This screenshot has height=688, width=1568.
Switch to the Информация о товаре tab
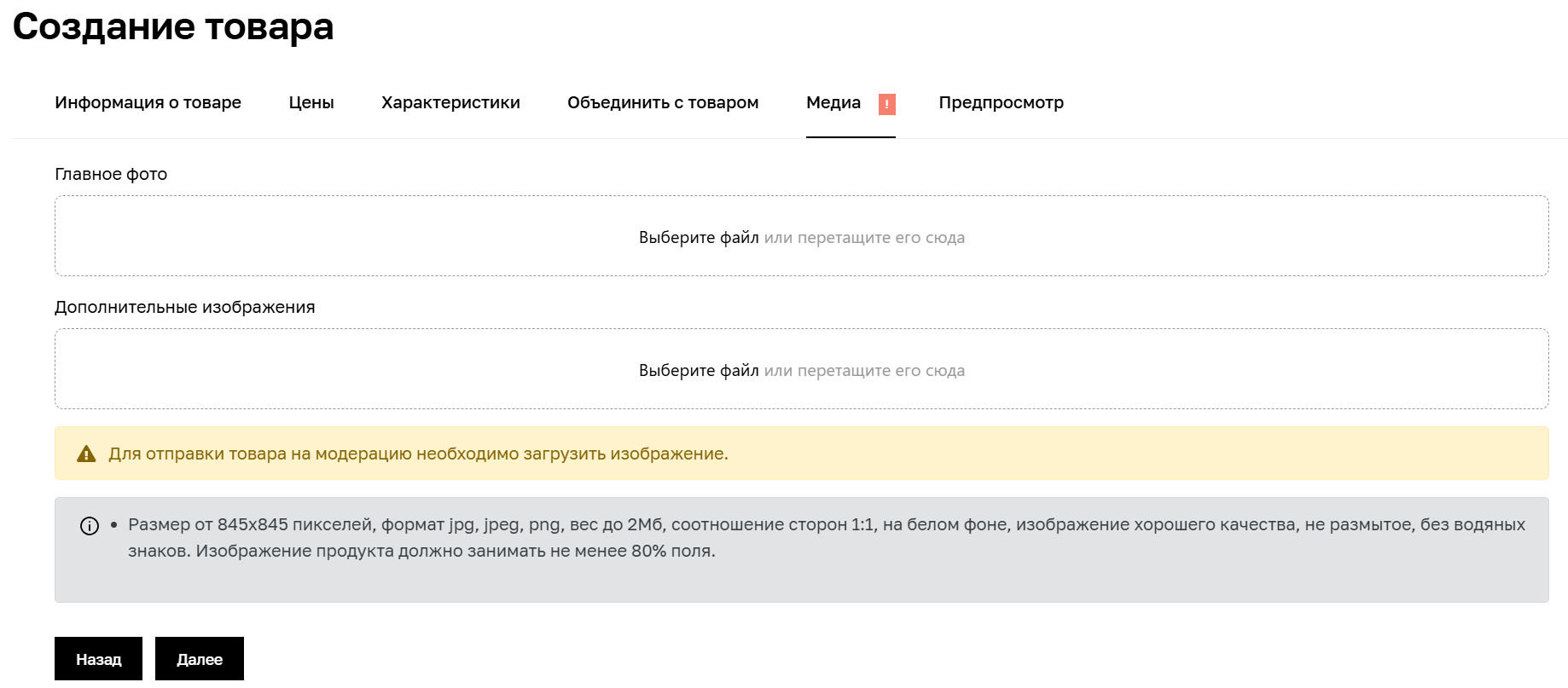tap(147, 102)
